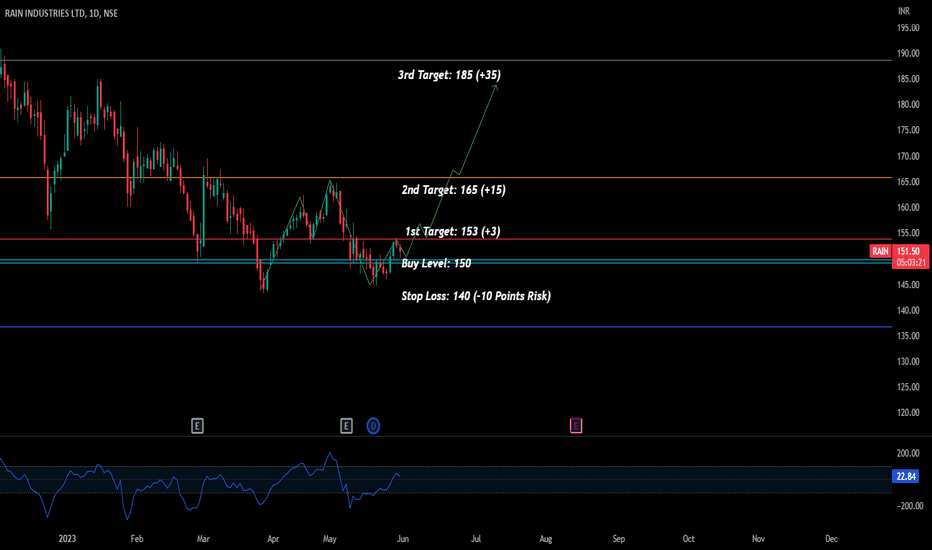Select the 151.50 current price label
This screenshot has height=550, width=932.
(908, 252)
